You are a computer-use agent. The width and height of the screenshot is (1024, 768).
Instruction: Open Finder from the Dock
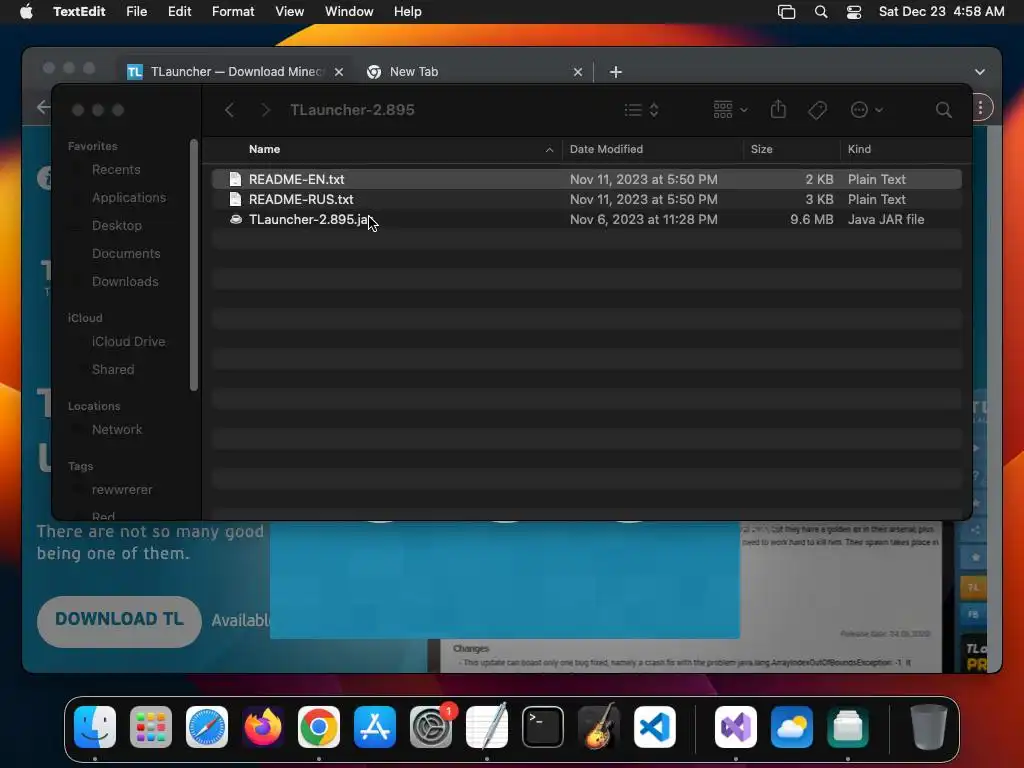point(95,727)
